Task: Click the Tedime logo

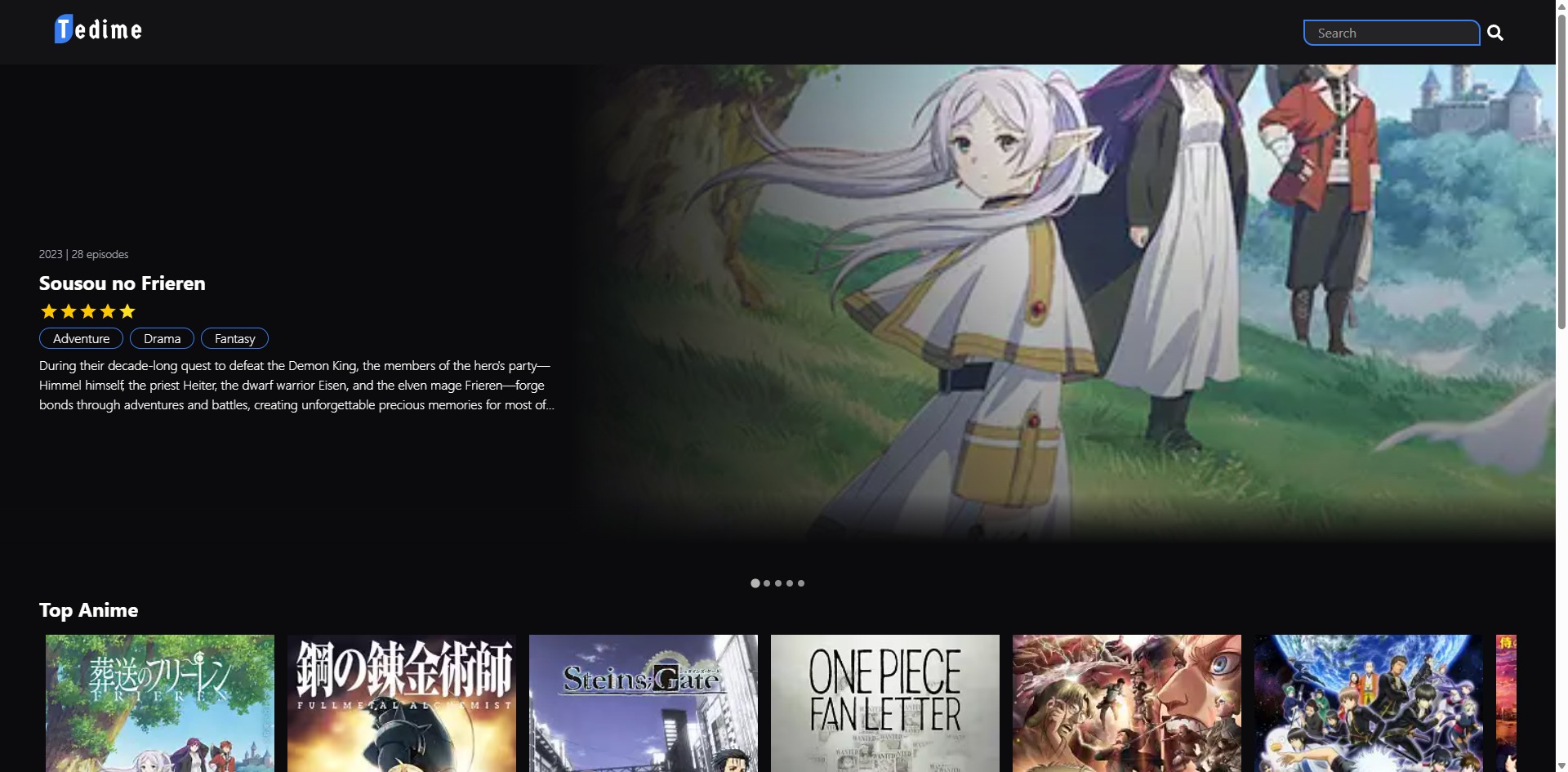Action: pyautogui.click(x=98, y=29)
